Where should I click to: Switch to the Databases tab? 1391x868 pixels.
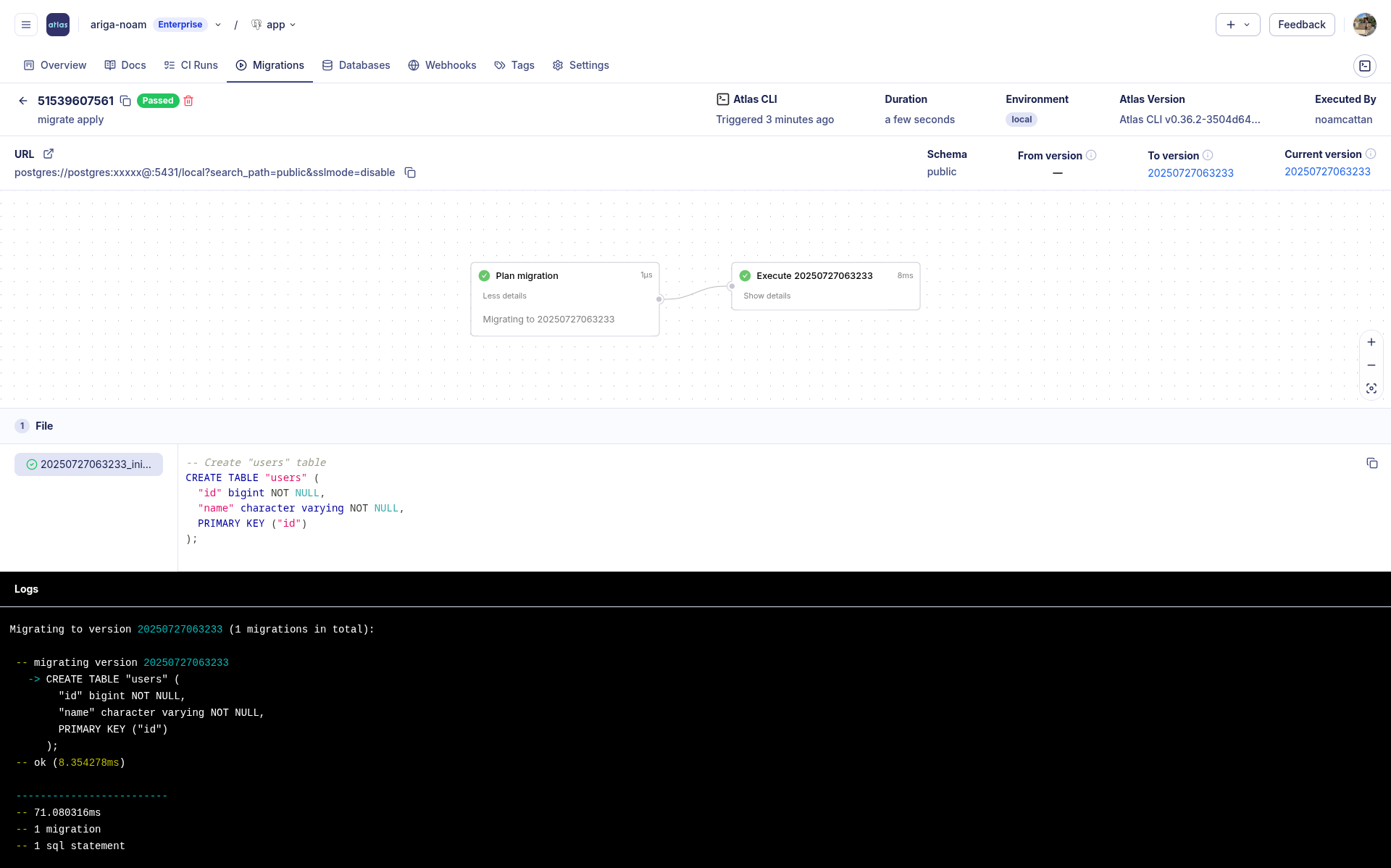[x=356, y=65]
